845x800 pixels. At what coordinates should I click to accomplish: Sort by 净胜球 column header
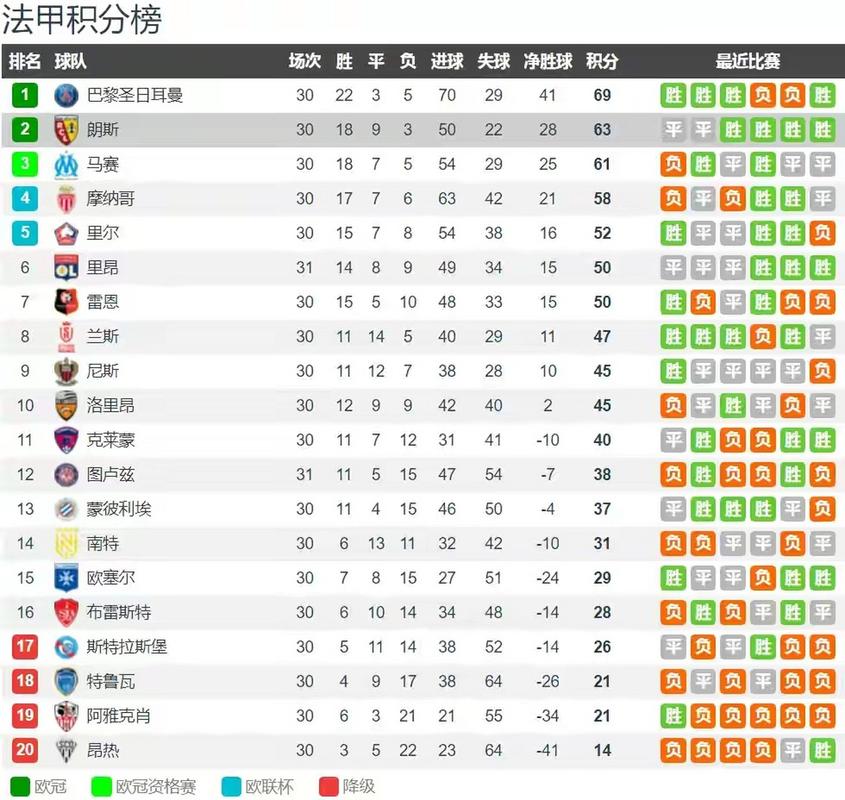pos(548,61)
